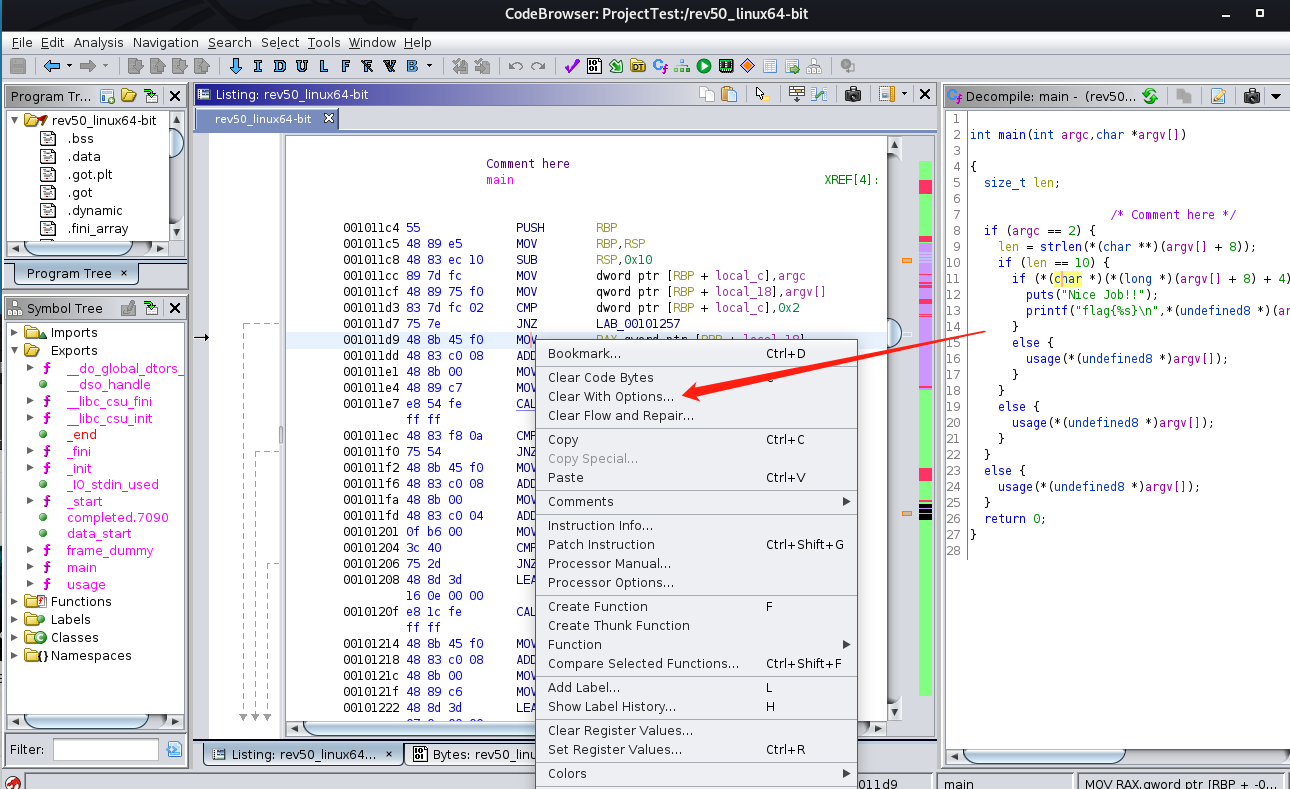Take a snapshot of the Listing view

[x=853, y=94]
